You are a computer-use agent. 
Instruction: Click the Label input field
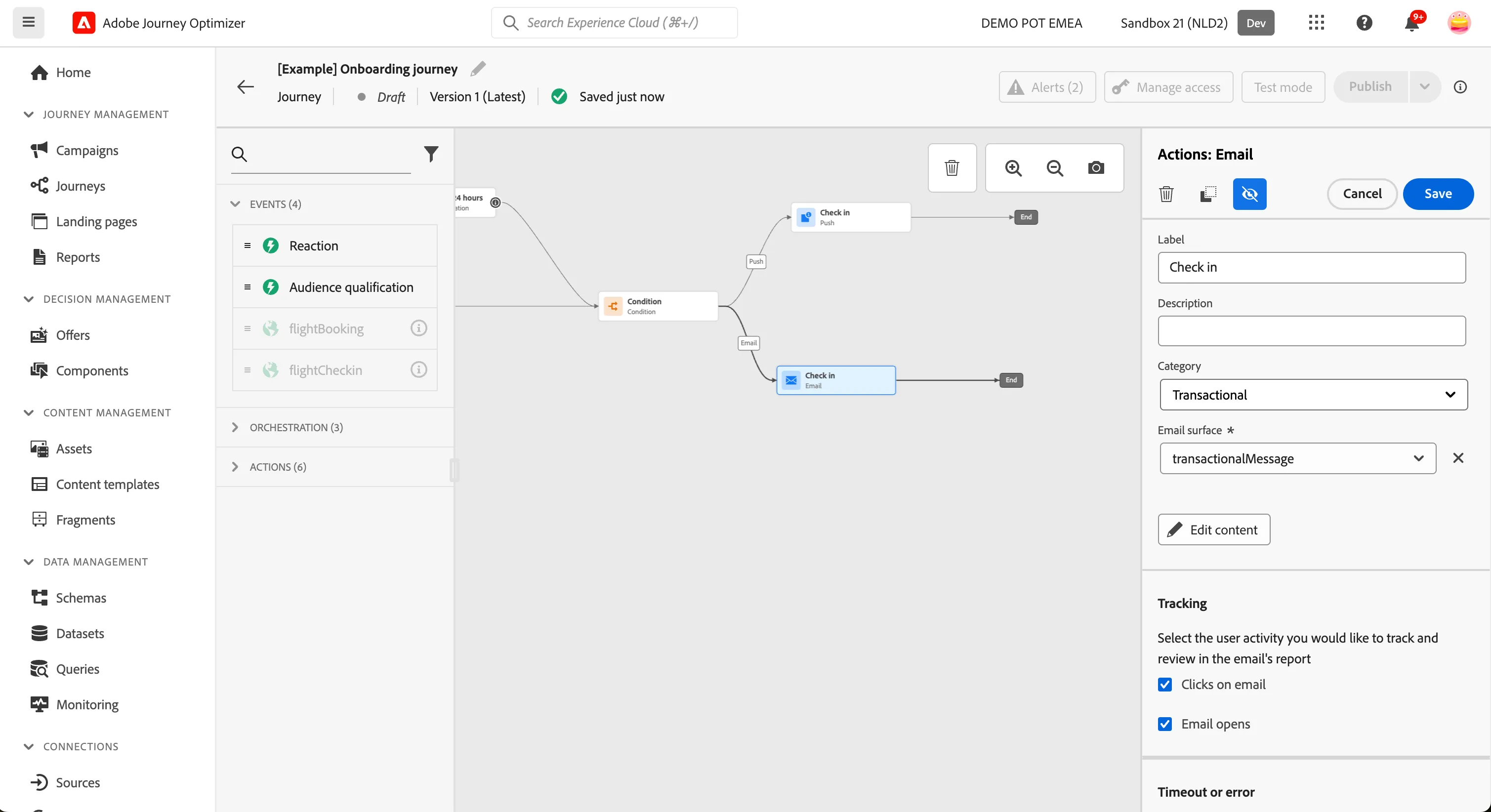pos(1312,267)
